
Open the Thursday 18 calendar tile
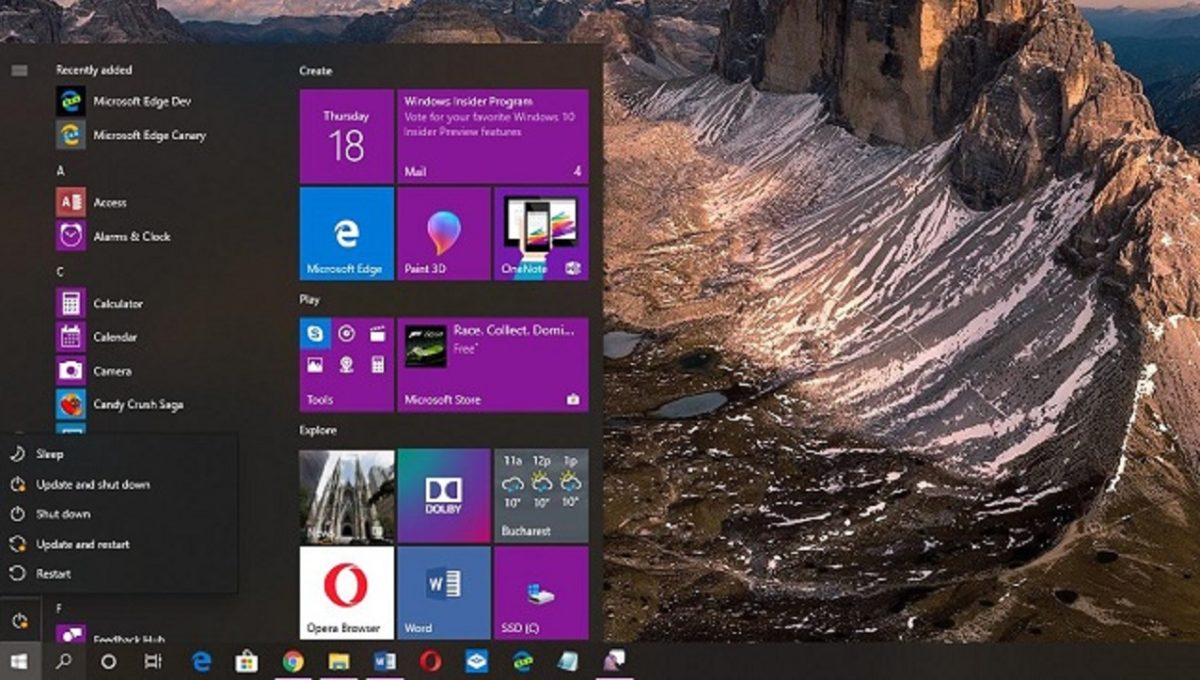tap(346, 136)
